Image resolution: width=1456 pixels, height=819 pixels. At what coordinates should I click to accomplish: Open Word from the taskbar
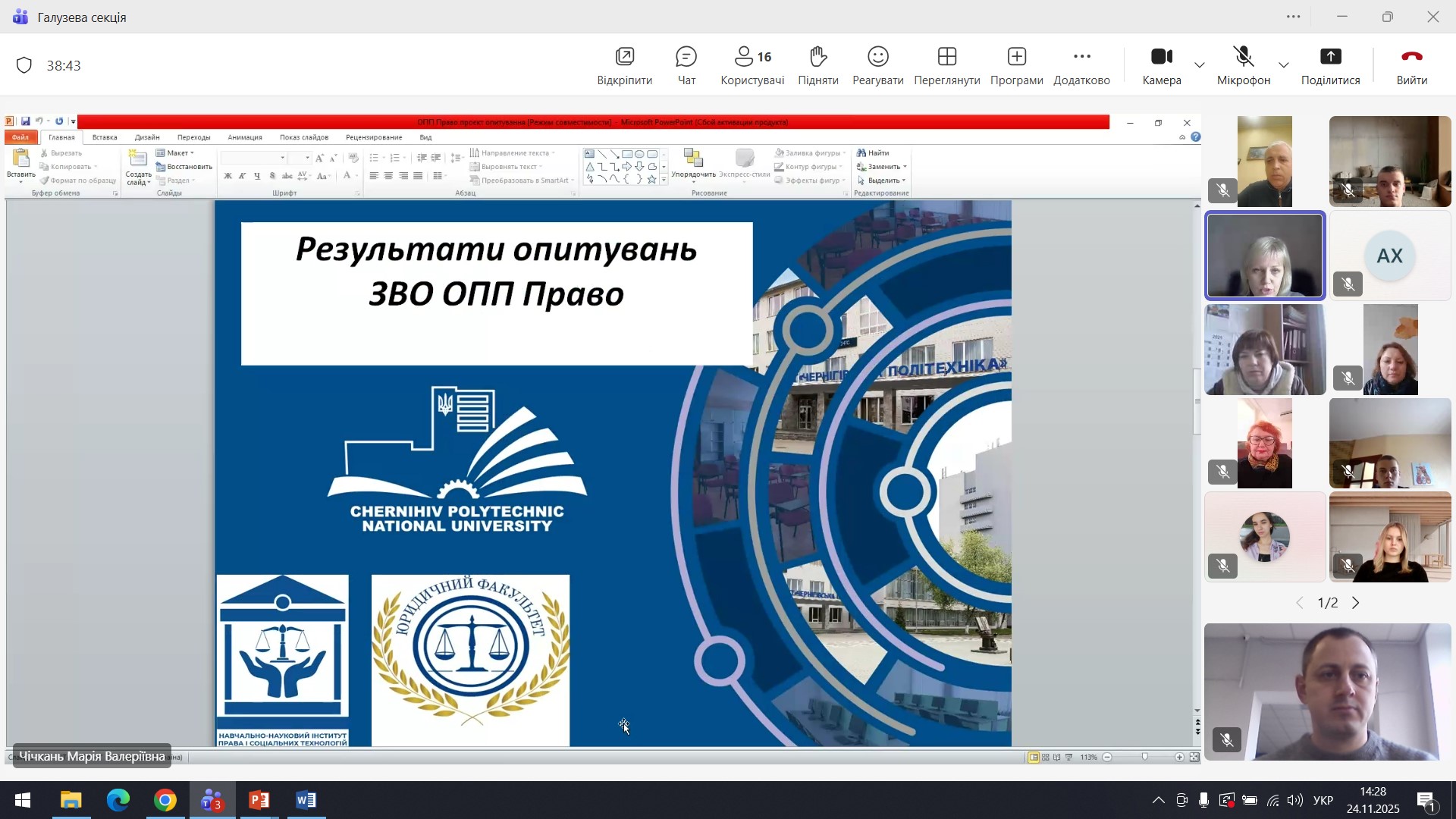306,801
